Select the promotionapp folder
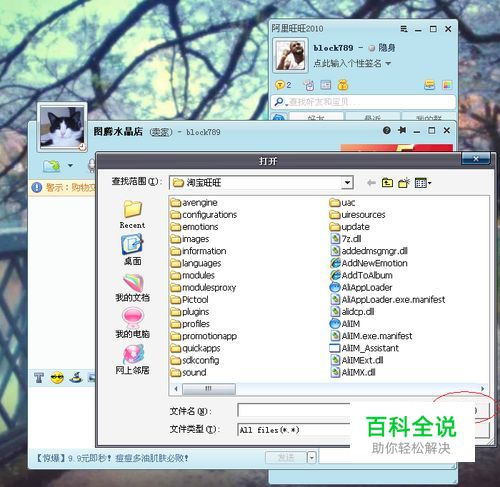500x487 pixels. 204,336
